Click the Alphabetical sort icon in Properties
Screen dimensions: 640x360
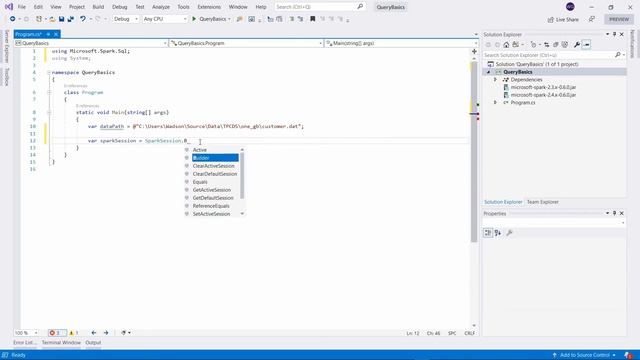[498, 233]
